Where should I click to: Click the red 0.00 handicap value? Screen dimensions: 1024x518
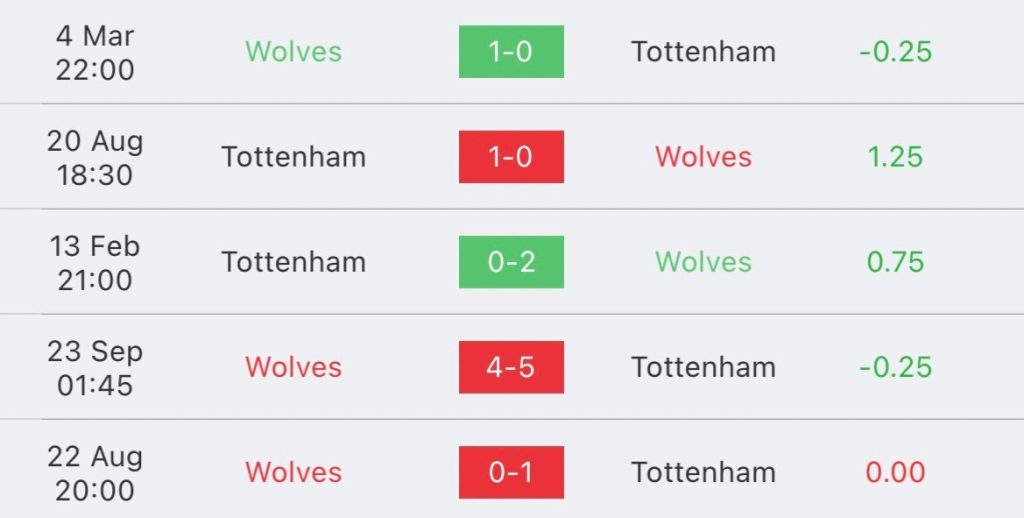click(895, 472)
